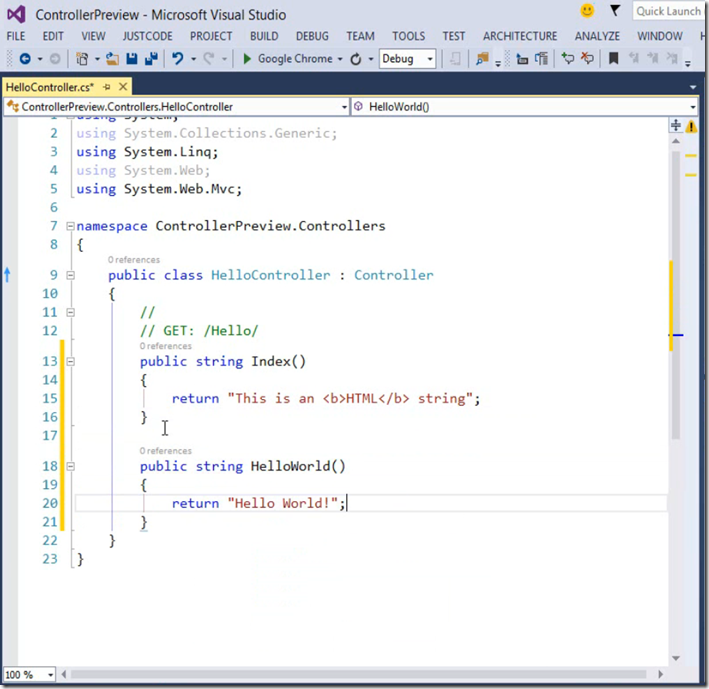Click the '0 references' CodeLens above HelloController class
The width and height of the screenshot is (709, 689).
pos(134,260)
